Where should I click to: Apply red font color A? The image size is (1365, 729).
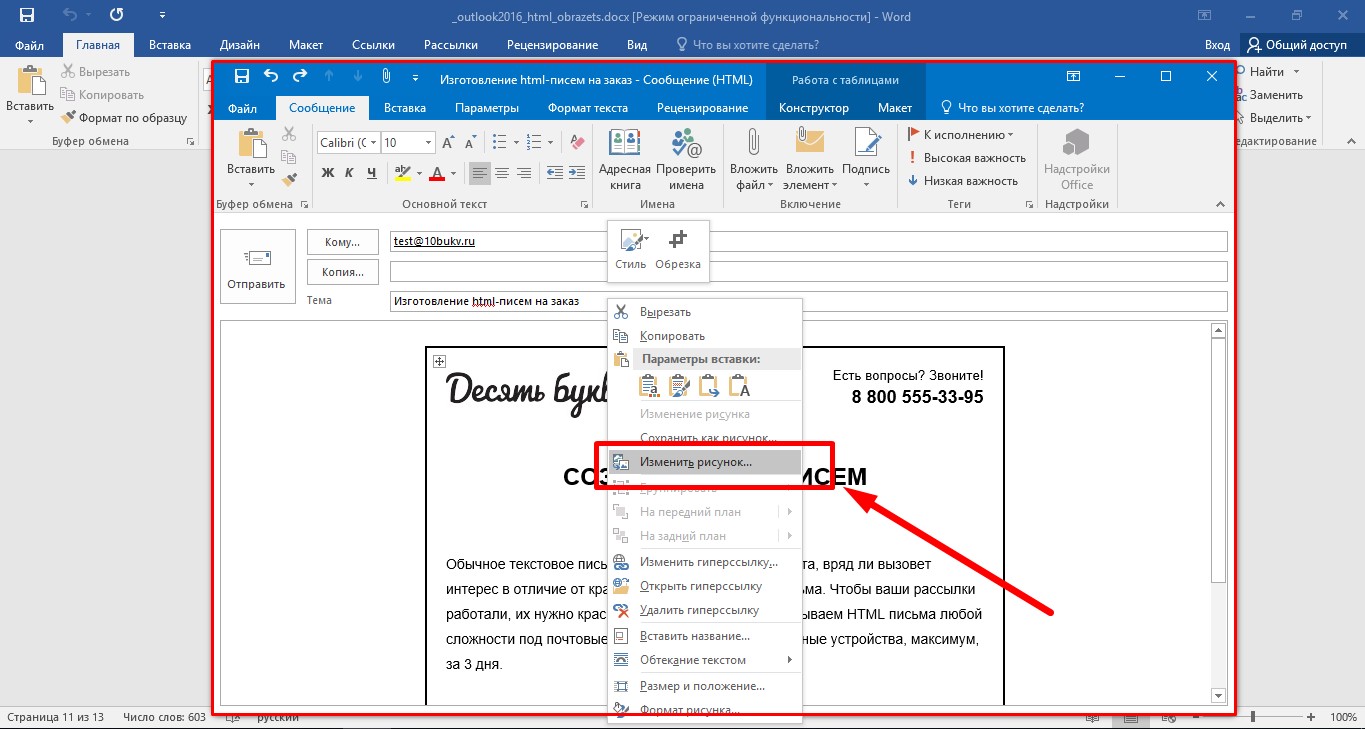436,173
